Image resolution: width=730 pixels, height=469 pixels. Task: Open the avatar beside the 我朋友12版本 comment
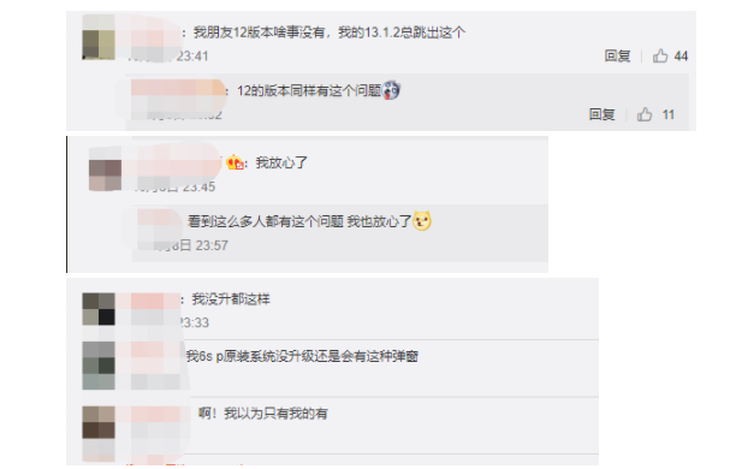[x=98, y=38]
